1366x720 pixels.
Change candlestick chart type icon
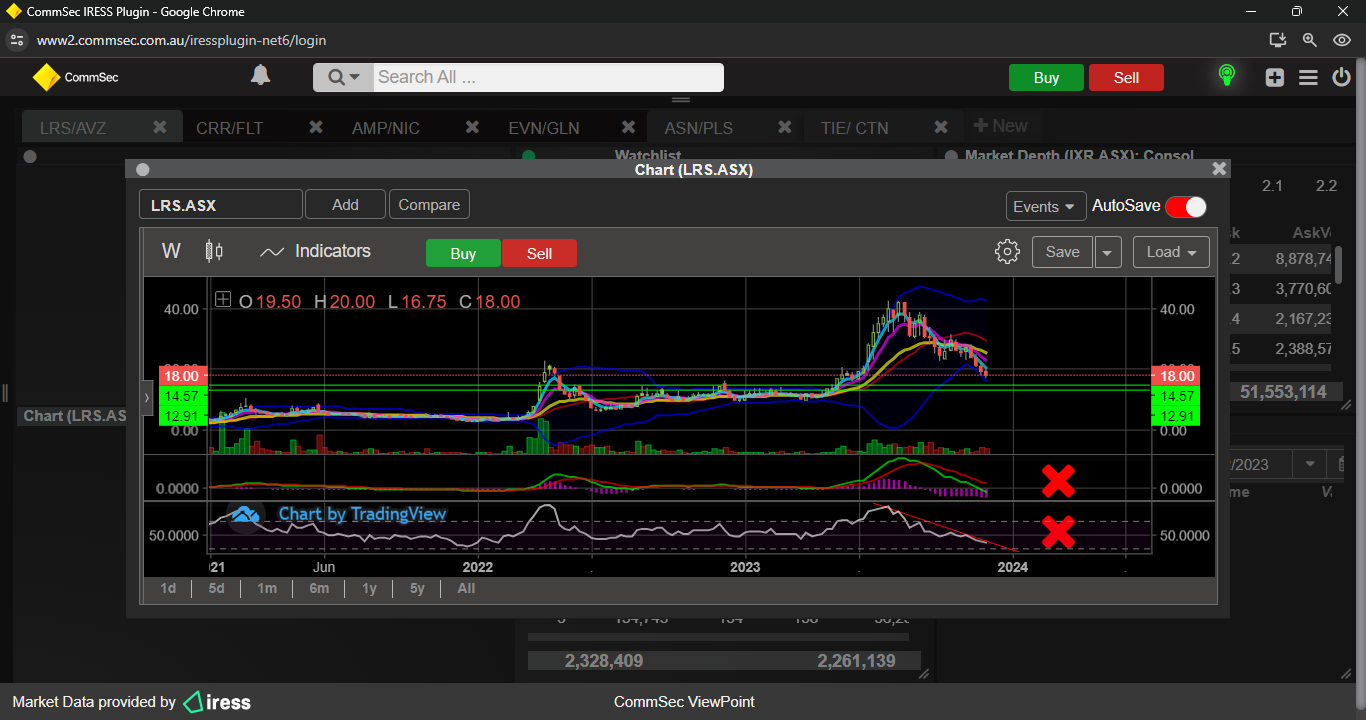click(214, 251)
